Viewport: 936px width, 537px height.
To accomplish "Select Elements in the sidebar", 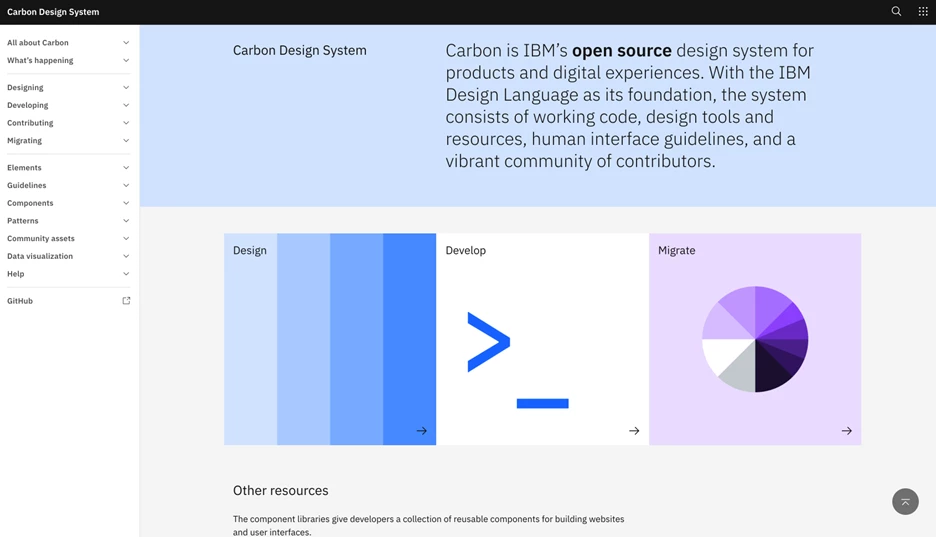I will (24, 168).
